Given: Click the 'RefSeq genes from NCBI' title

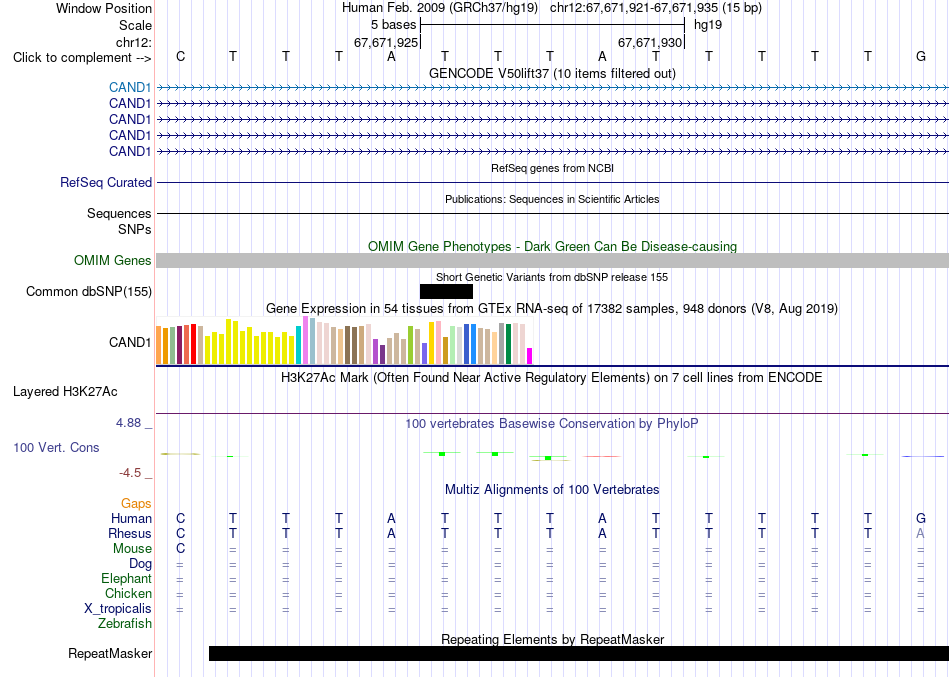Looking at the screenshot, I should click(552, 168).
